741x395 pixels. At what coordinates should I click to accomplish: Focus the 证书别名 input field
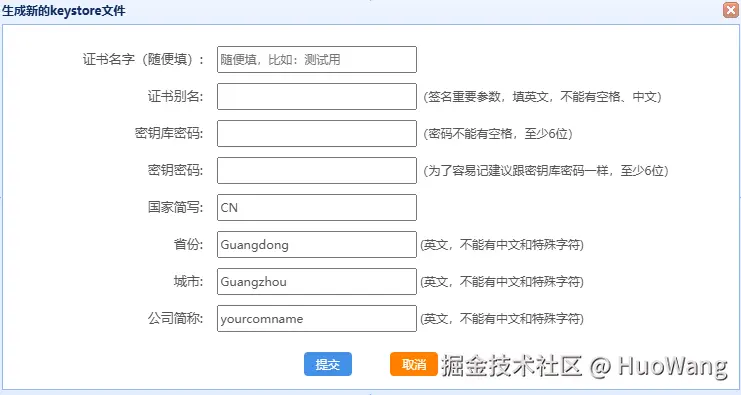tap(317, 96)
